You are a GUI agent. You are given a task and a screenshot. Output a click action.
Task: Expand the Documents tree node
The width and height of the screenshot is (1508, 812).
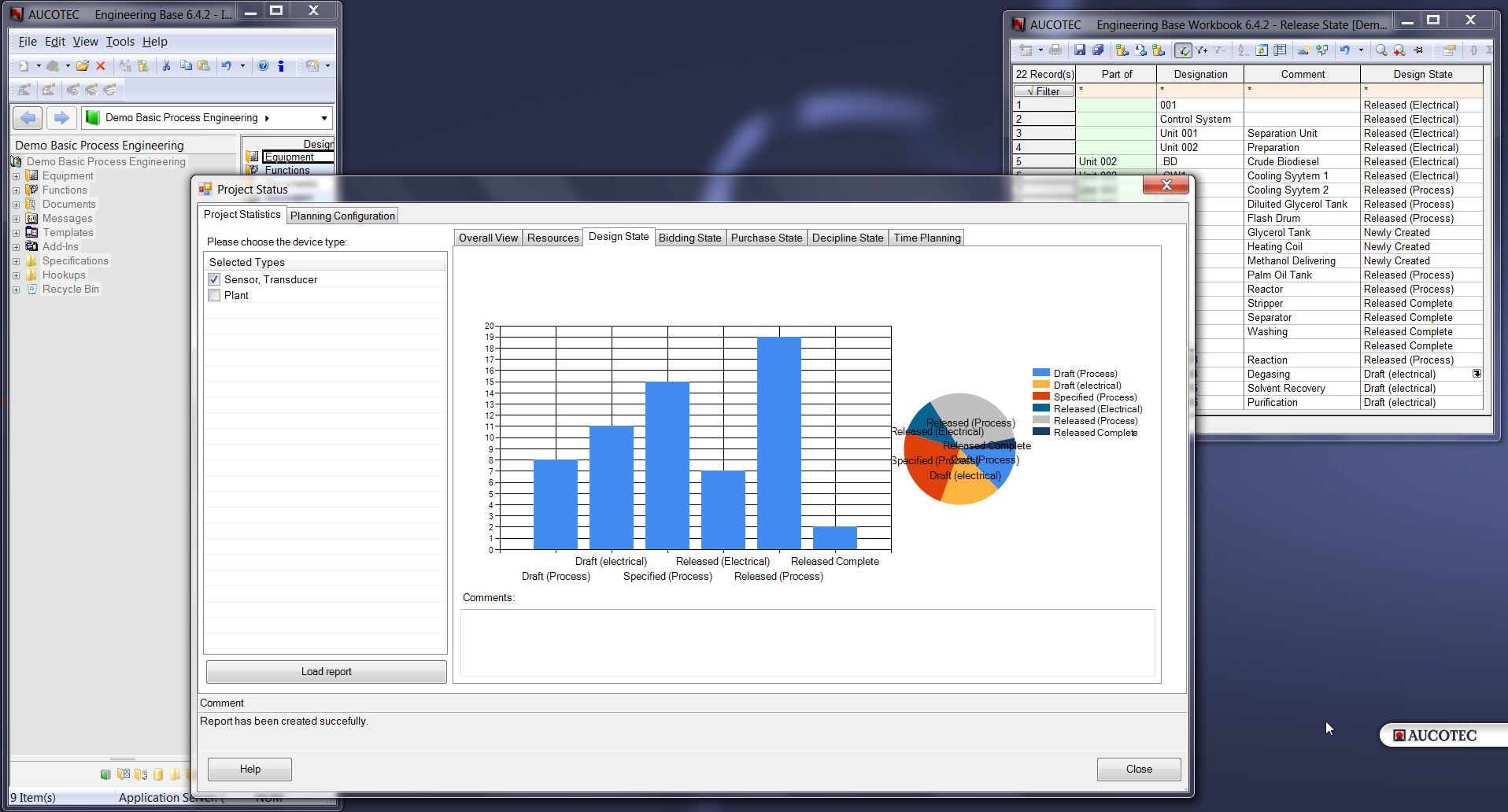click(x=16, y=205)
